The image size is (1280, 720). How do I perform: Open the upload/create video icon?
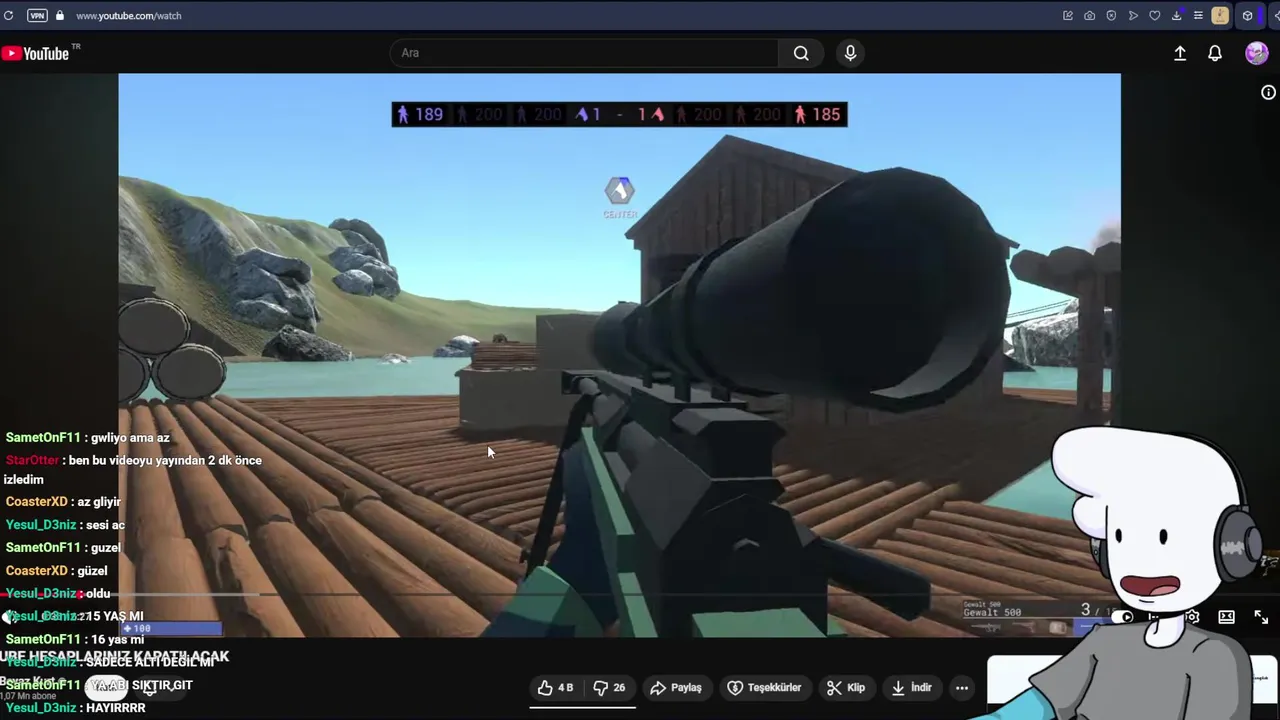coord(1180,53)
